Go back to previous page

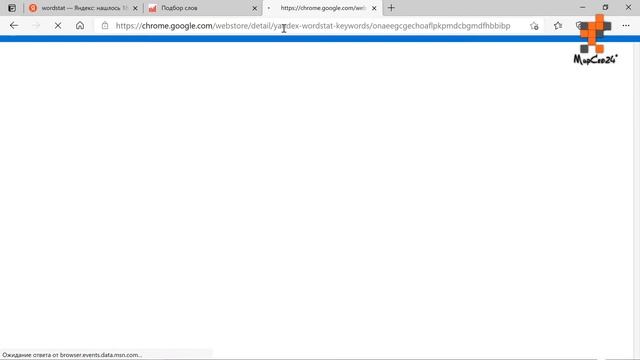[x=14, y=26]
